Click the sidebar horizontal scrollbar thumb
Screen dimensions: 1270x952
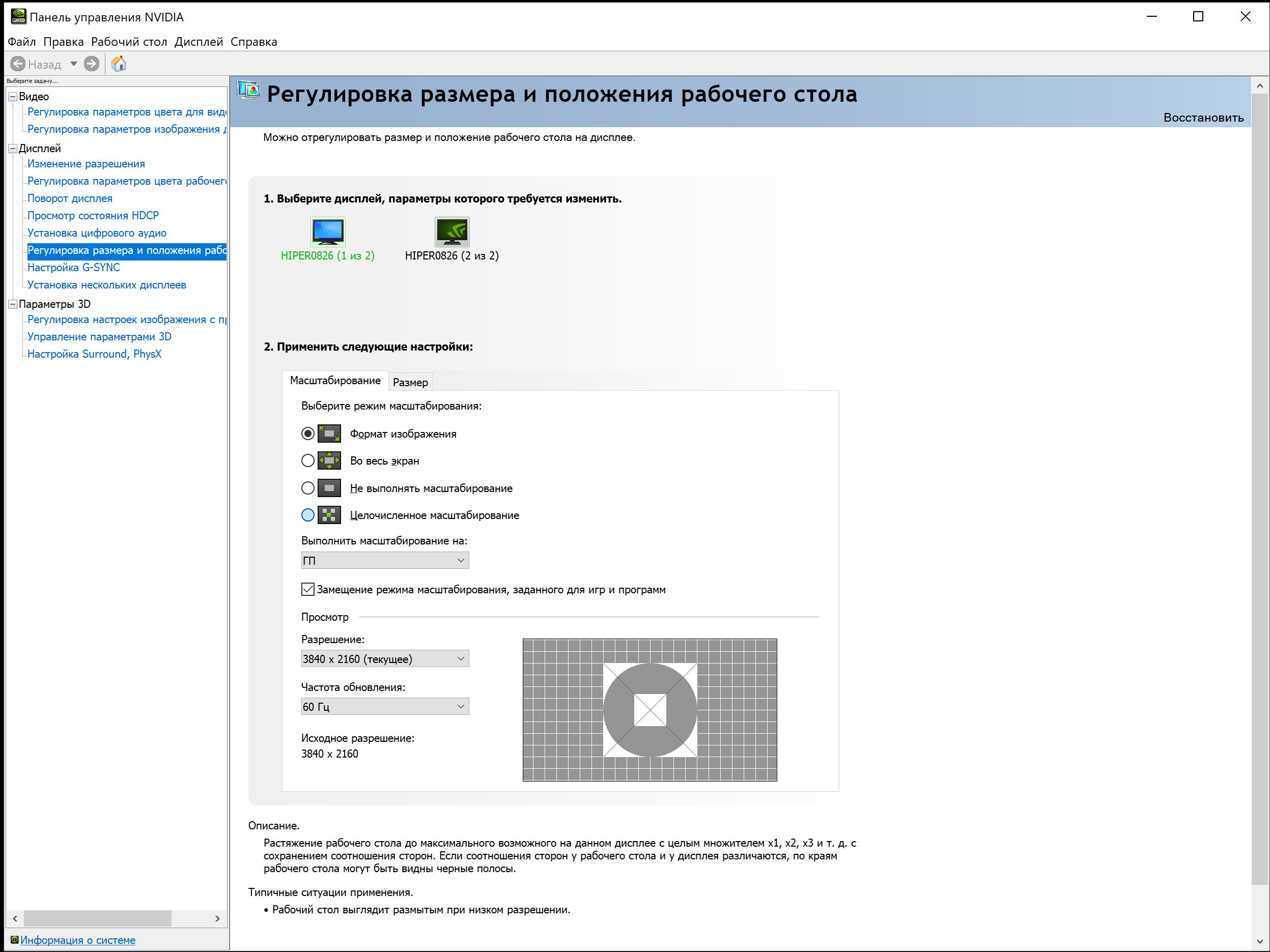pyautogui.click(x=98, y=918)
